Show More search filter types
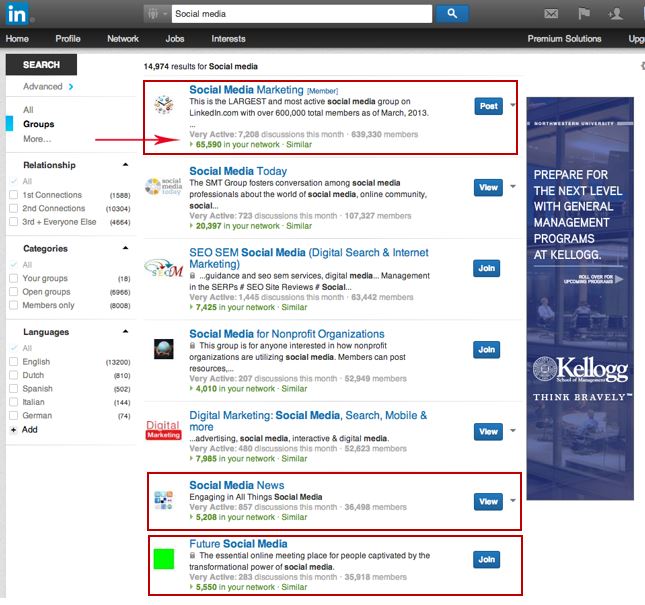Viewport: 645px width, 605px height. point(37,139)
